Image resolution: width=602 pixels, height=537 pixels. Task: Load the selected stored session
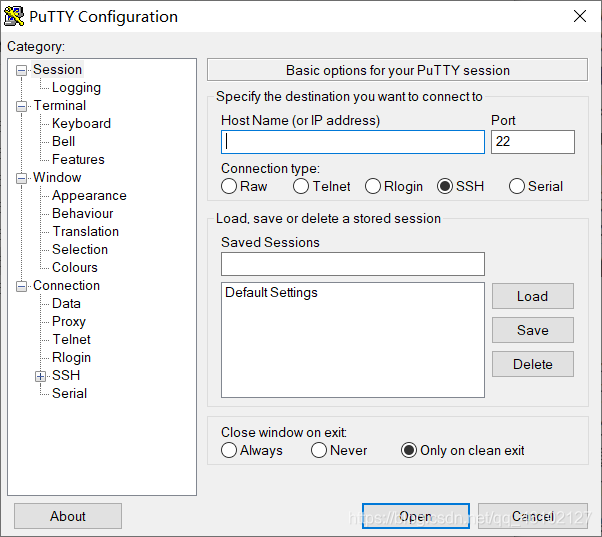tap(533, 296)
